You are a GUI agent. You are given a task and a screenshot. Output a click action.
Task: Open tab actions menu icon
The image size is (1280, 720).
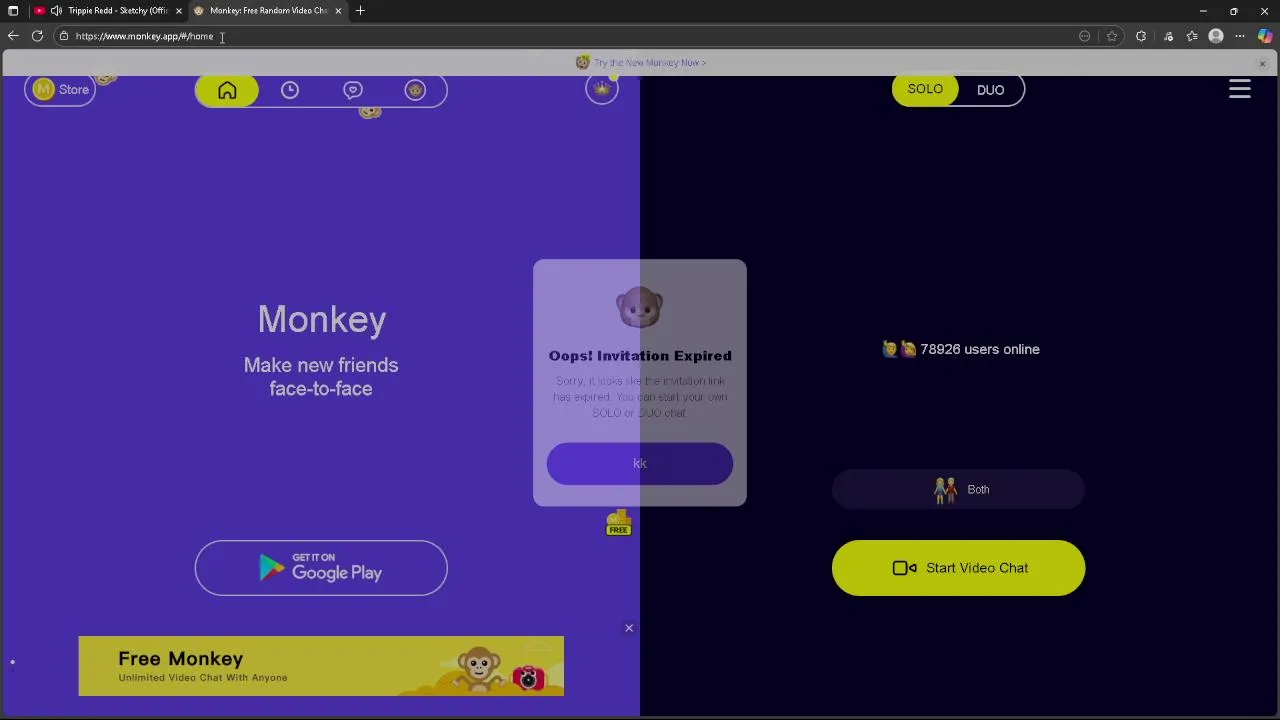pos(13,11)
